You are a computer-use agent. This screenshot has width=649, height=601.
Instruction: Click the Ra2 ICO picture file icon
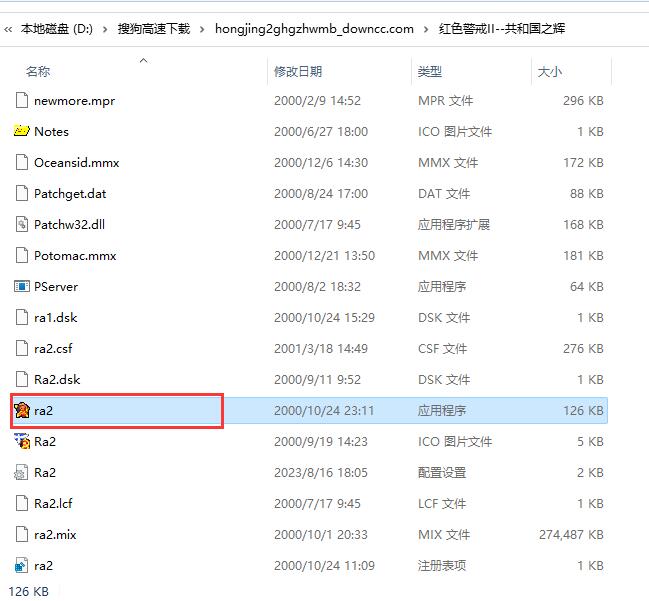(22, 441)
